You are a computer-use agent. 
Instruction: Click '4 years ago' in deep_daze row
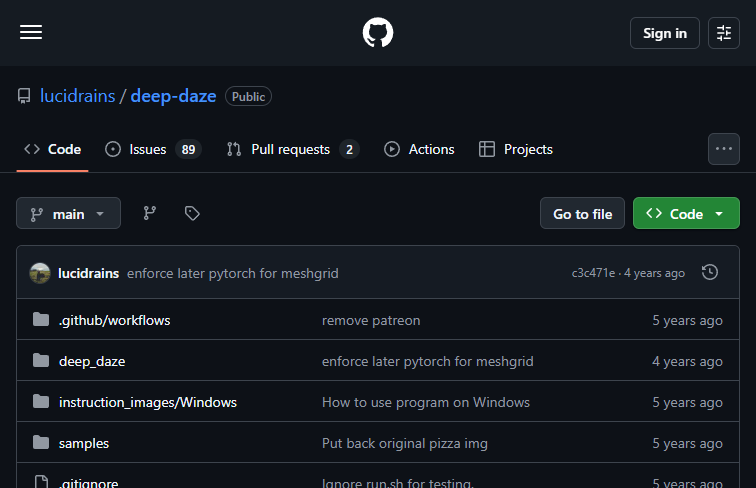pyautogui.click(x=687, y=361)
